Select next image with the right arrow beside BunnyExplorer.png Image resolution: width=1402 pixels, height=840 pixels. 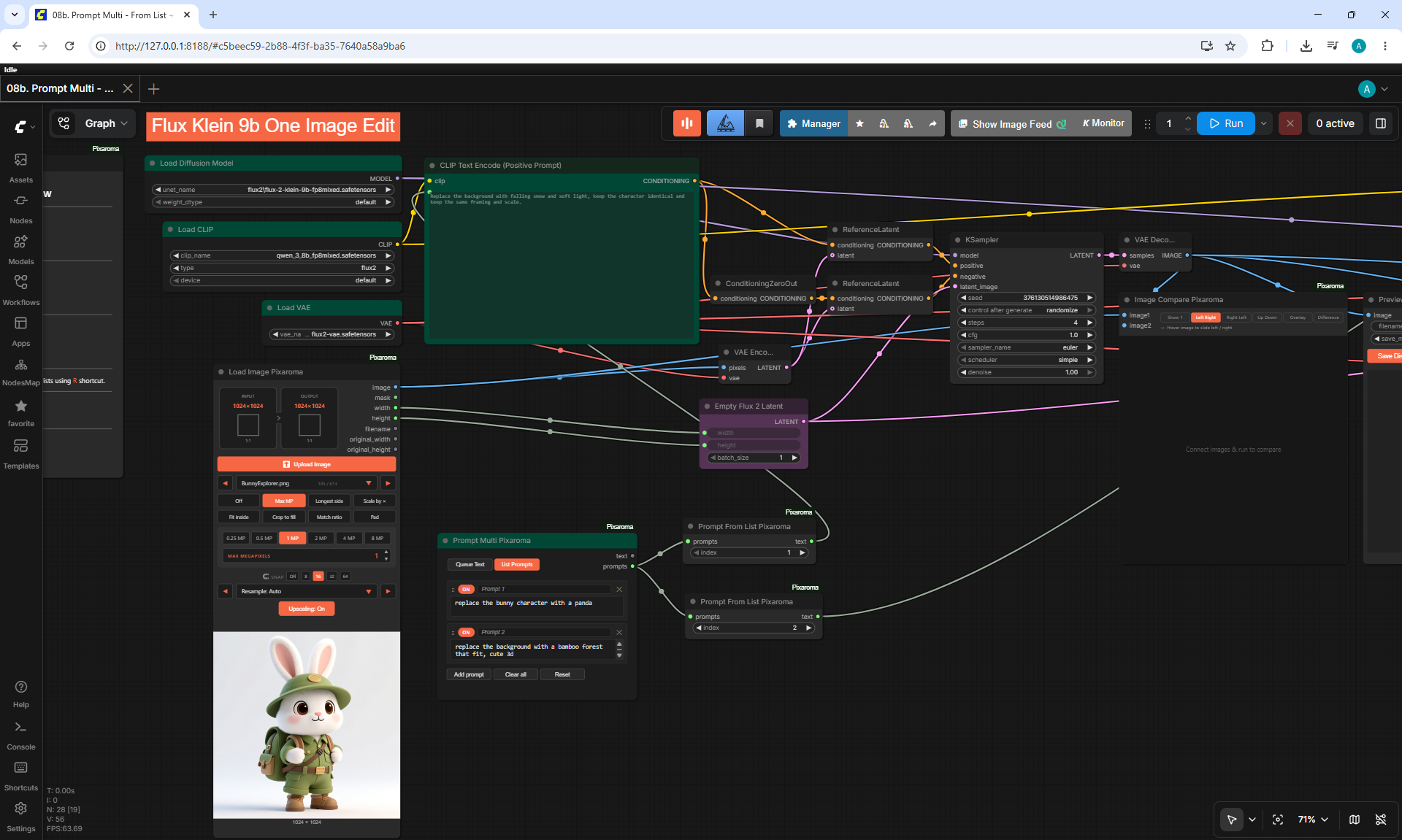click(x=388, y=483)
